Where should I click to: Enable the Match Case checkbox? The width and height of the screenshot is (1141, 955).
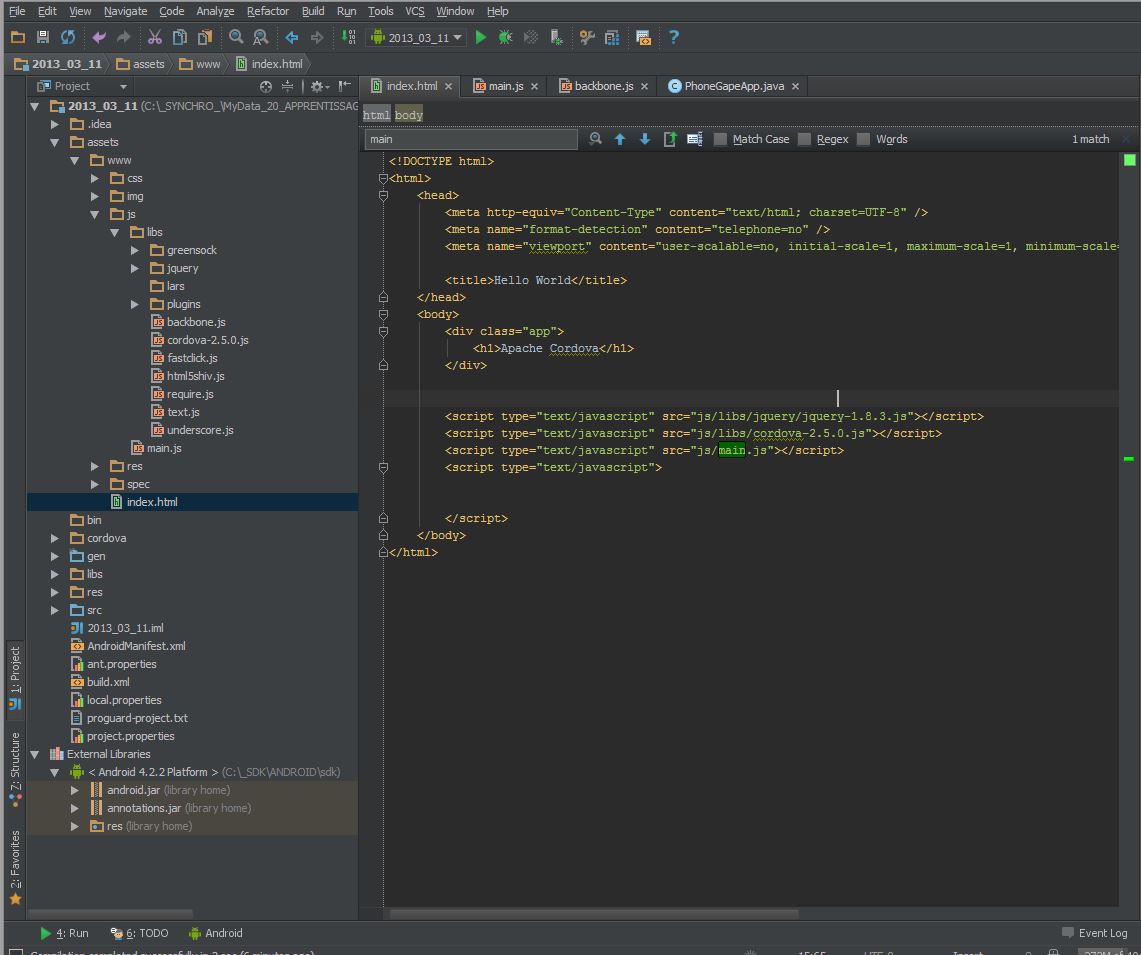720,139
